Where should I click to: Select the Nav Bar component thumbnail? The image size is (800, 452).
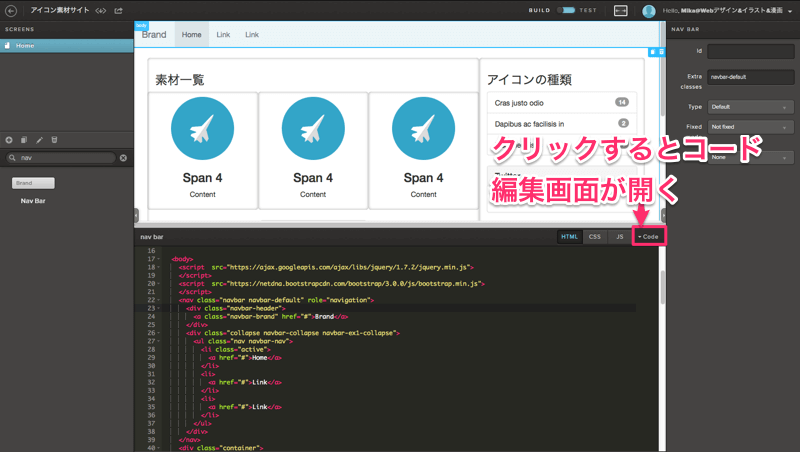[x=33, y=183]
